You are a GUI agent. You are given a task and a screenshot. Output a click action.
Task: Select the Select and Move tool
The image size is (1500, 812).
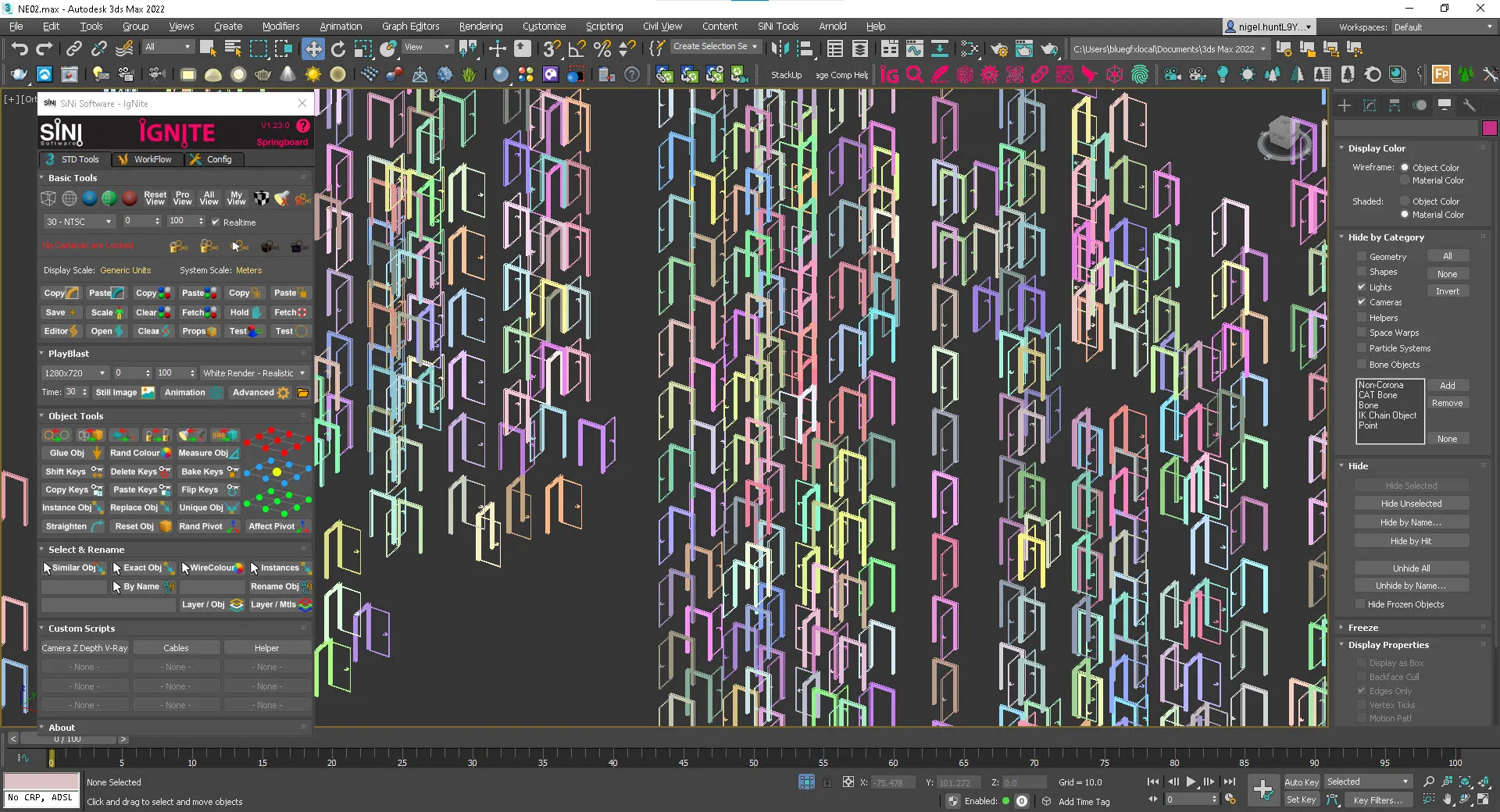[x=312, y=48]
